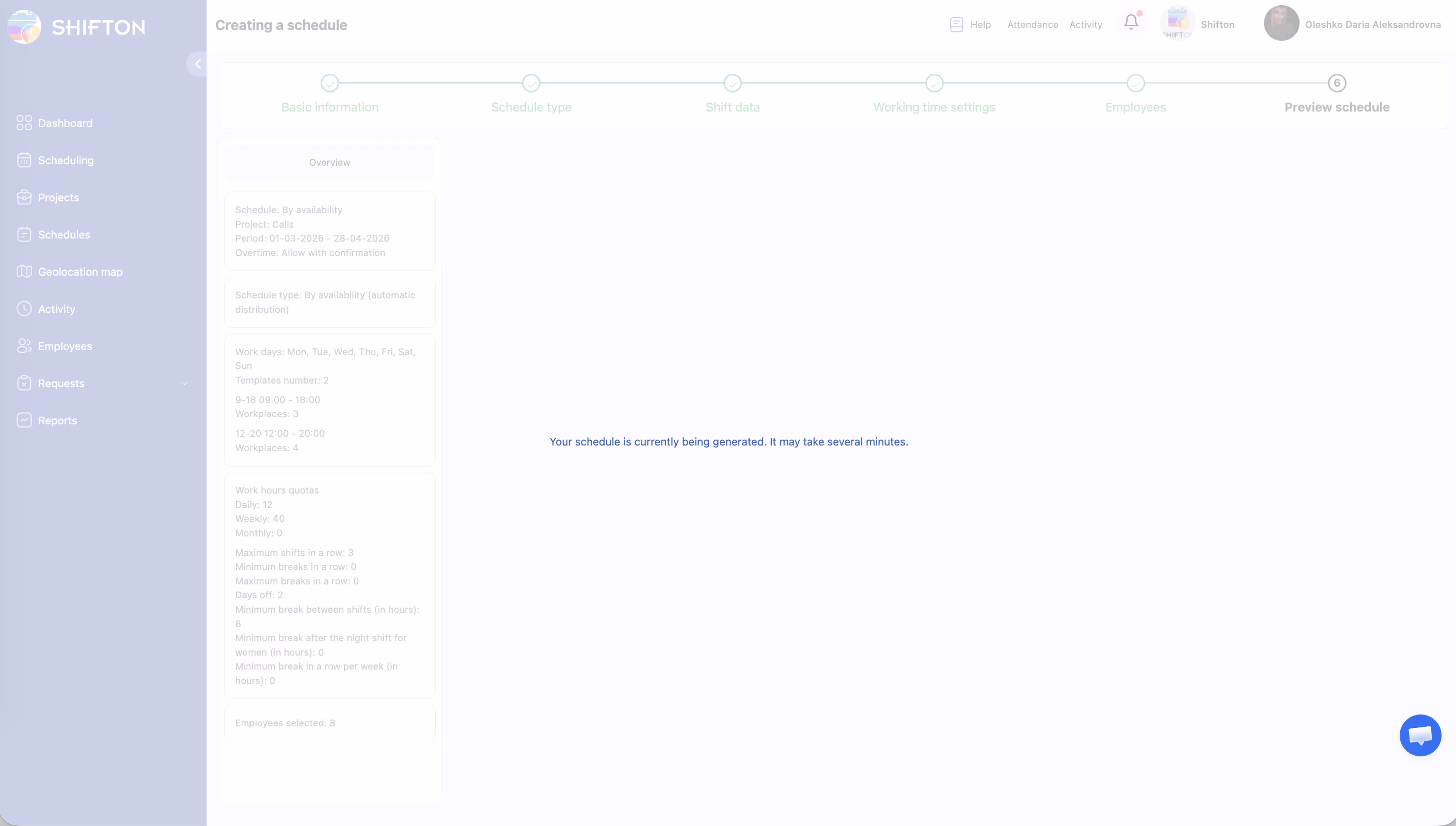Click the Help document icon
Screen dimensions: 1456x826
(x=956, y=24)
